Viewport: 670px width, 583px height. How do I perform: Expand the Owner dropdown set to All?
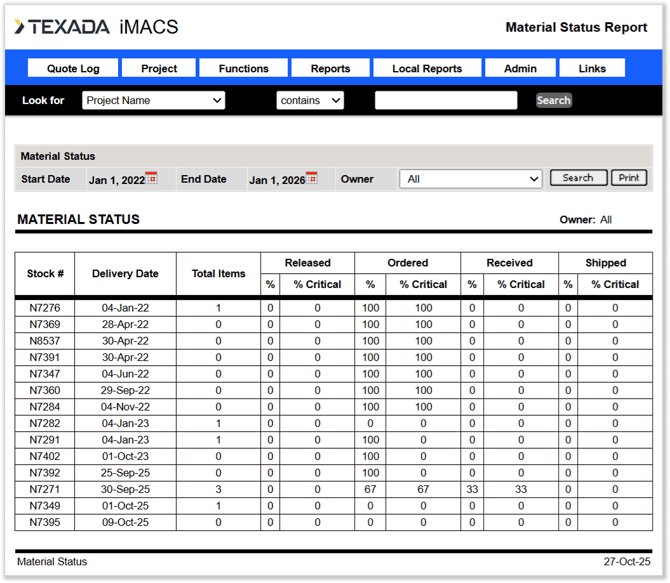[471, 179]
